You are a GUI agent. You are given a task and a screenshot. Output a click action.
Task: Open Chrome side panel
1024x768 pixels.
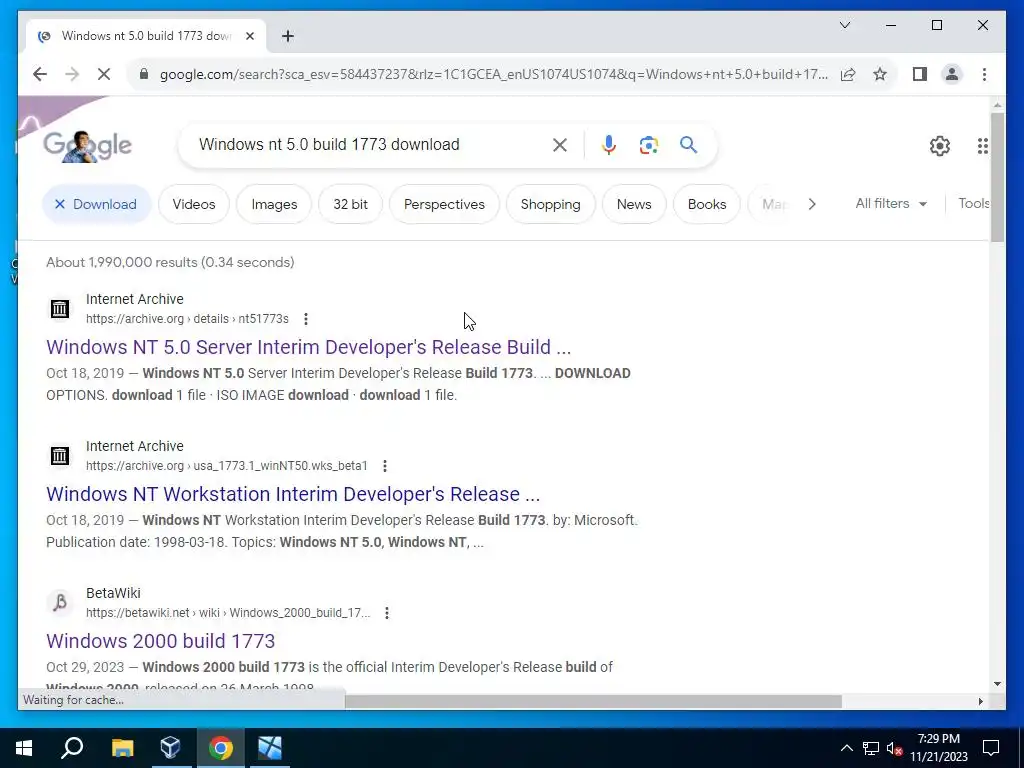(920, 74)
